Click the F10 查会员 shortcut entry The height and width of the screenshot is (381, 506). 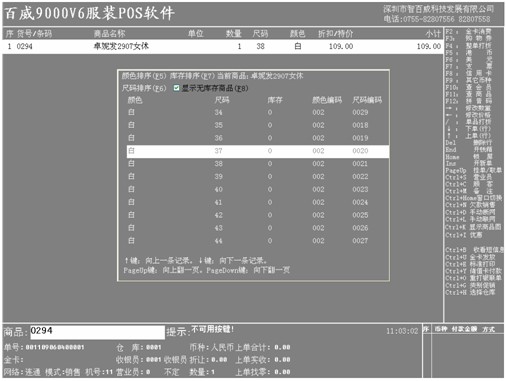coord(469,87)
